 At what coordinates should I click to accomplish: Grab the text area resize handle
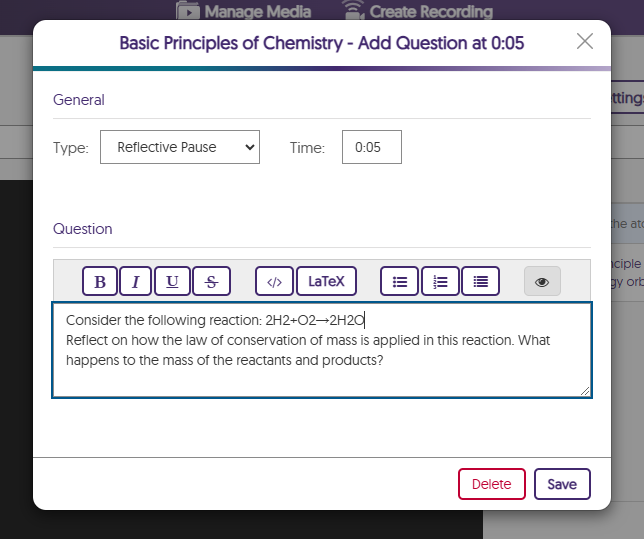click(585, 391)
